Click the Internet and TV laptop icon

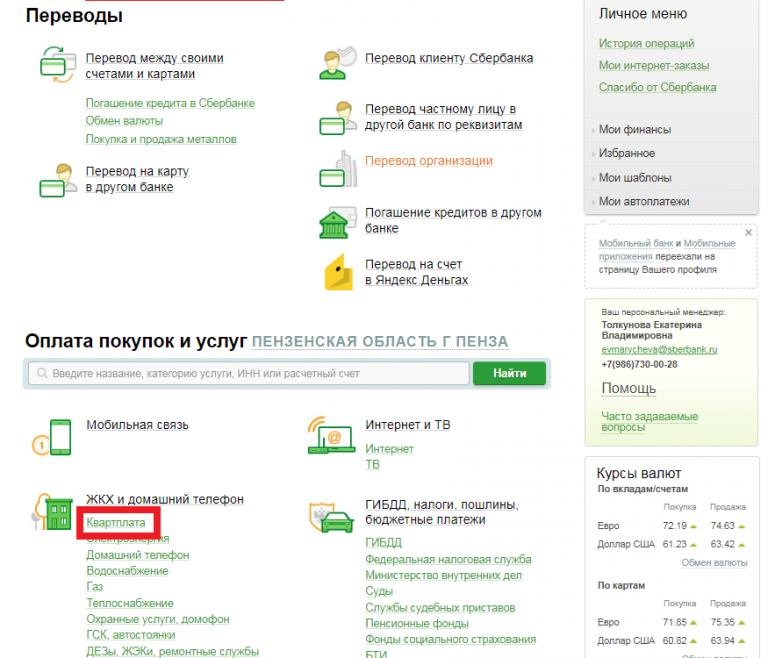(330, 436)
